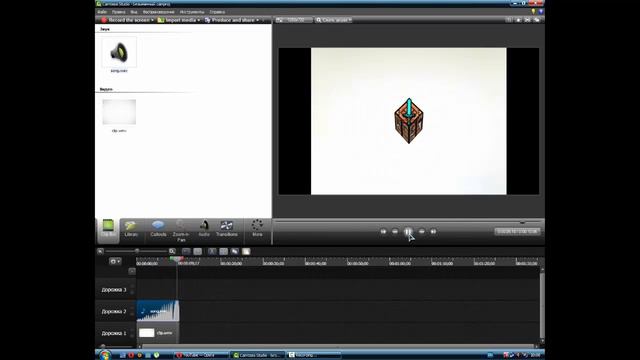
Task: Select the Дорожка 2 track header
Action: pos(114,311)
